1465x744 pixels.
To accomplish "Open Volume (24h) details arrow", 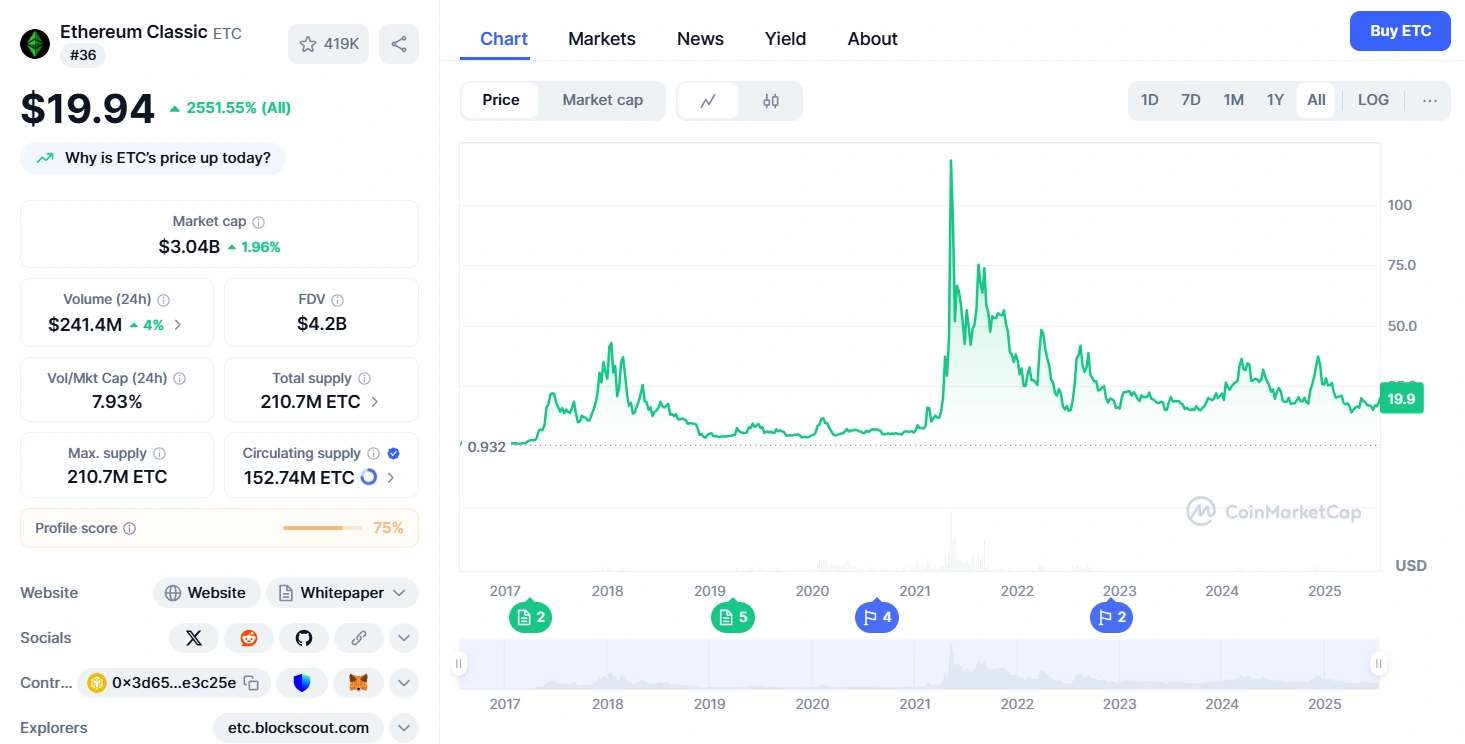I will point(178,324).
